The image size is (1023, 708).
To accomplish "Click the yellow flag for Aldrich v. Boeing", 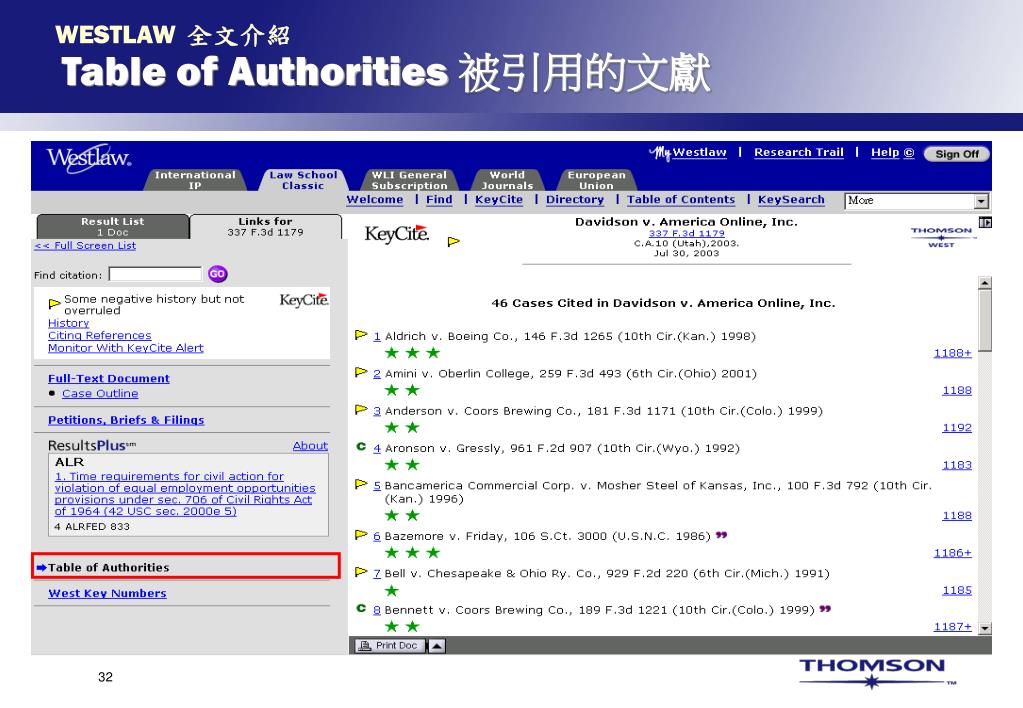I will click(x=361, y=335).
